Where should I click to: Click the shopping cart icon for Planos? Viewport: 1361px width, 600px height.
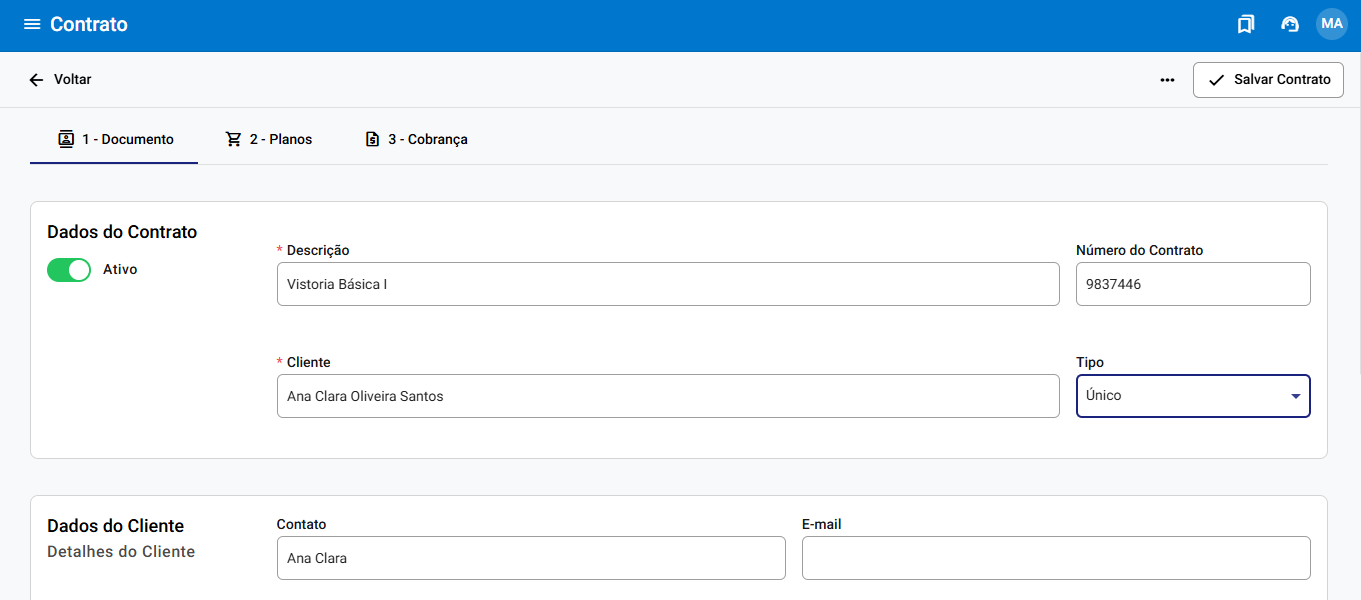[233, 139]
